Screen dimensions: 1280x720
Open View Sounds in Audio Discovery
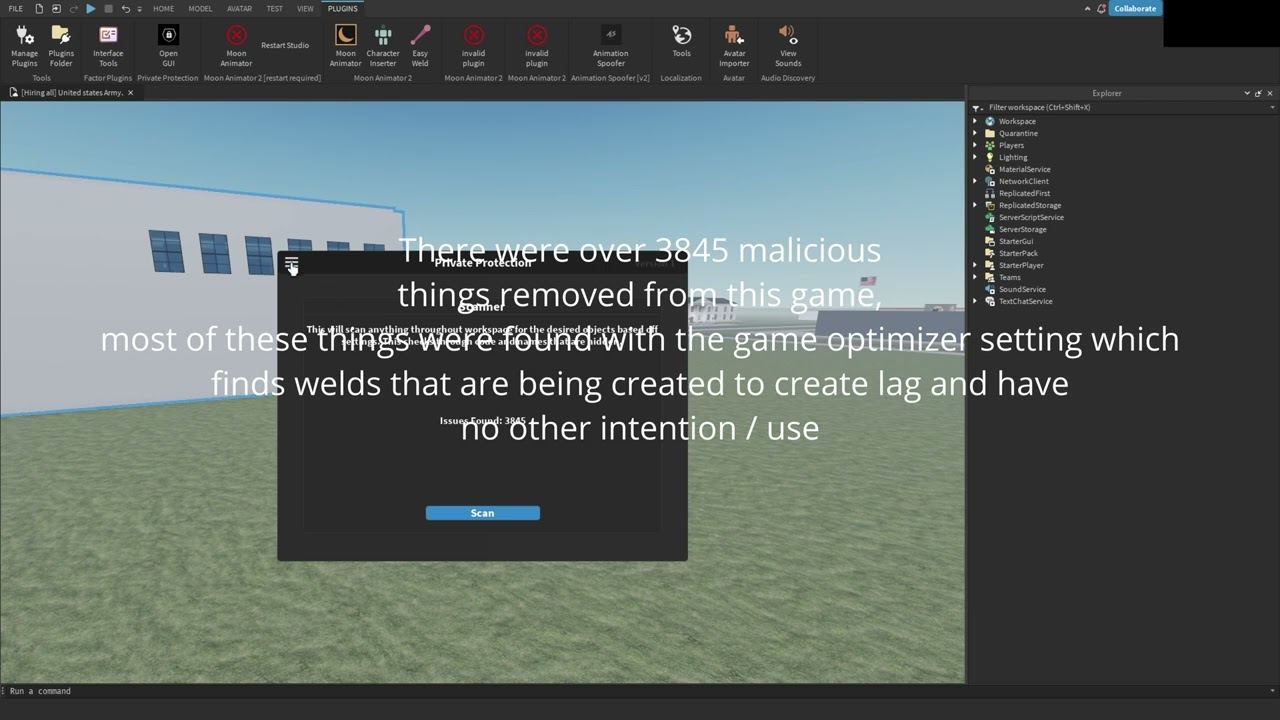coord(788,46)
